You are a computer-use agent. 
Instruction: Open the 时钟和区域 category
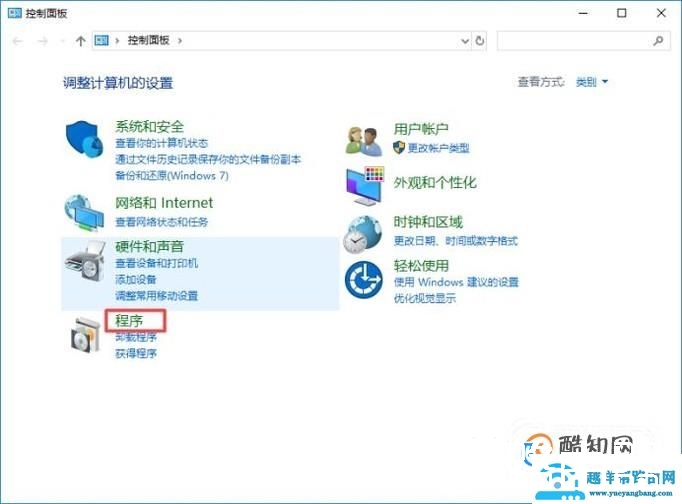coord(428,222)
